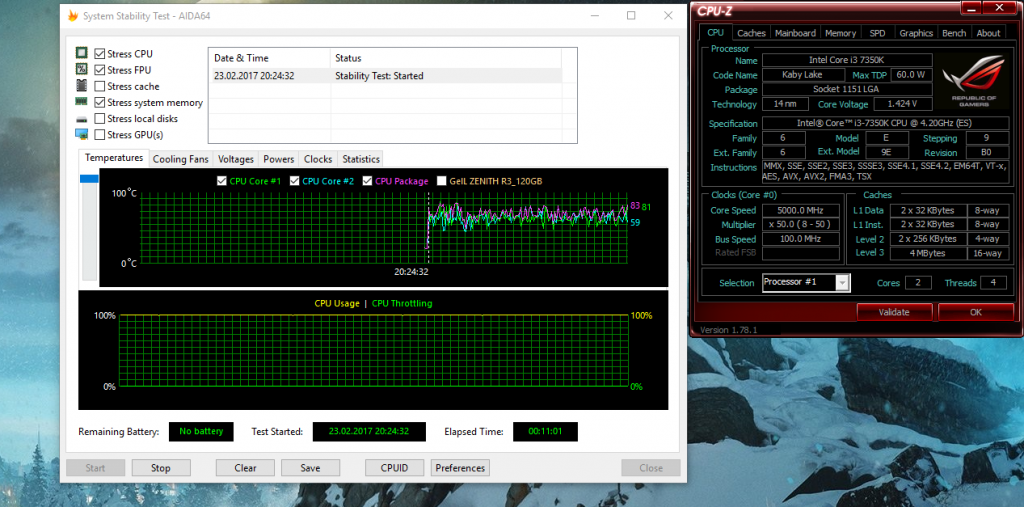
Task: Click the Core Voltage 1.424 V value
Action: pyautogui.click(x=902, y=104)
